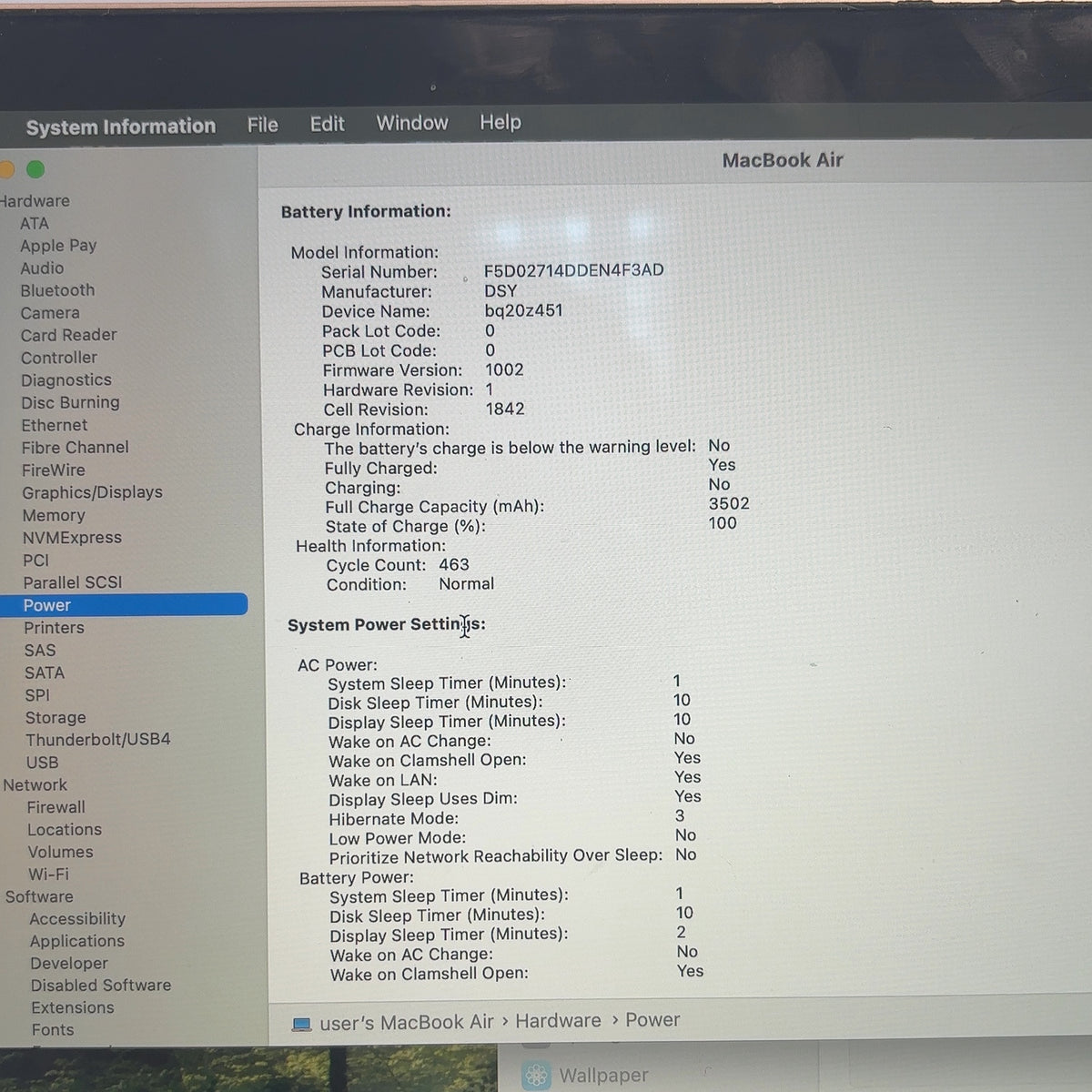Open the Window menu
The height and width of the screenshot is (1092, 1092).
pos(412,123)
